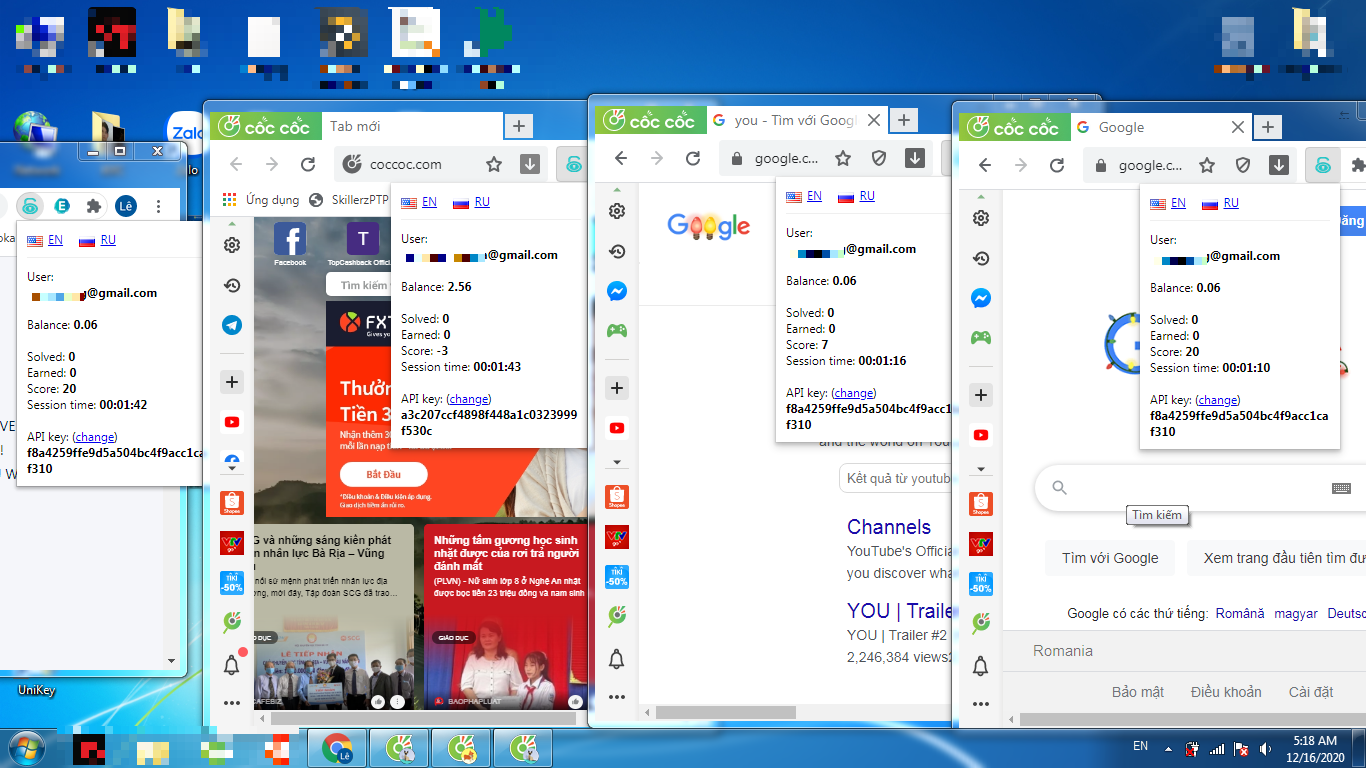1366x768 pixels.
Task: Open notifications bell in Tab mới window sidebar
Action: point(232,663)
